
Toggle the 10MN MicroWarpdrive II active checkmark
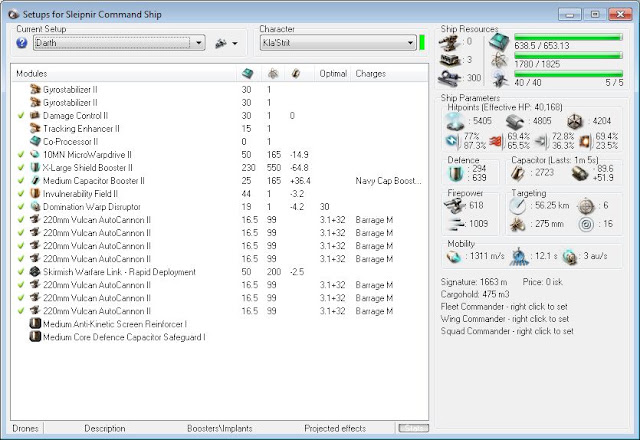click(x=21, y=155)
